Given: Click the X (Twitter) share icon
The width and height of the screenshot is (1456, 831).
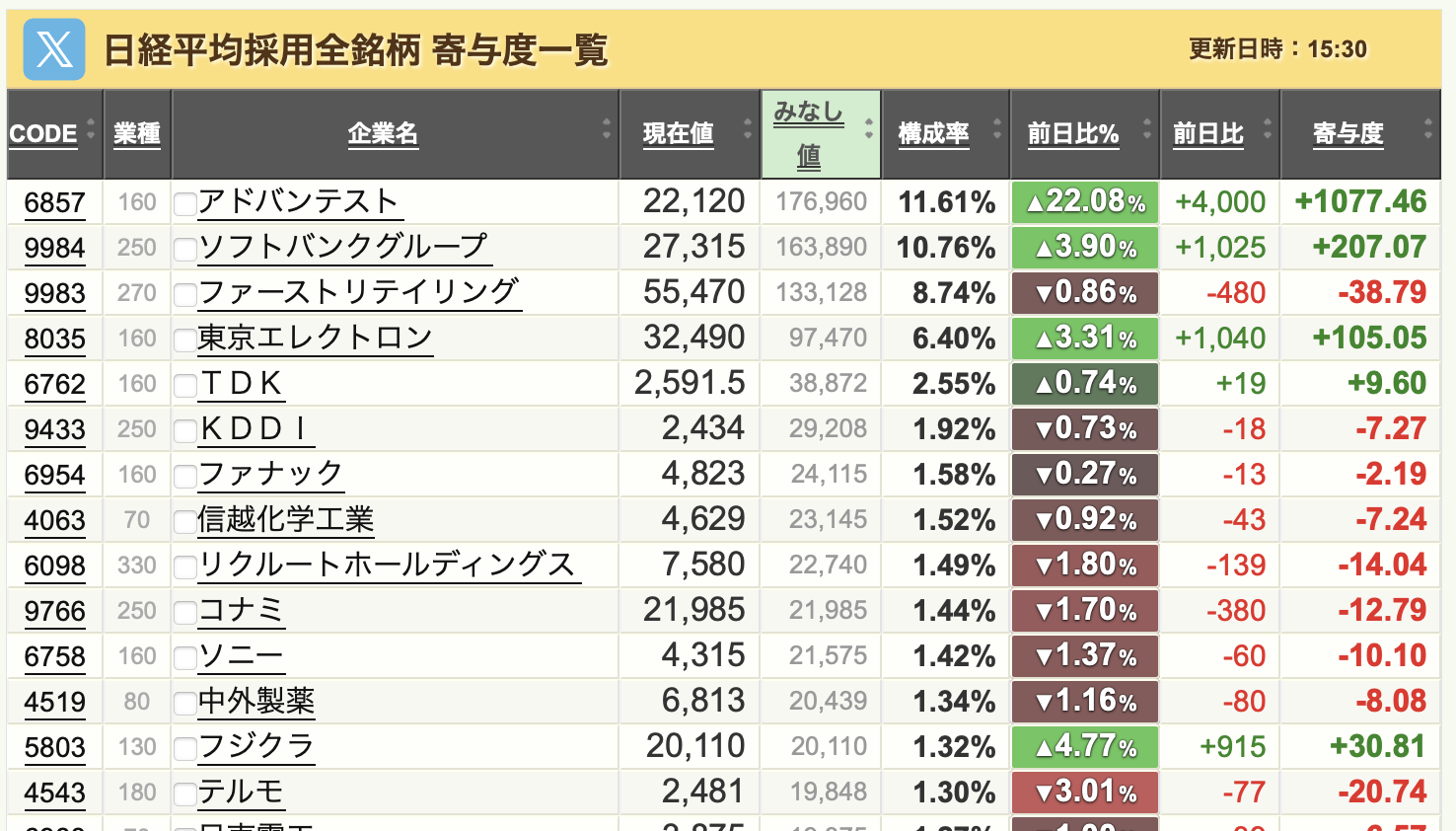Looking at the screenshot, I should 54,49.
